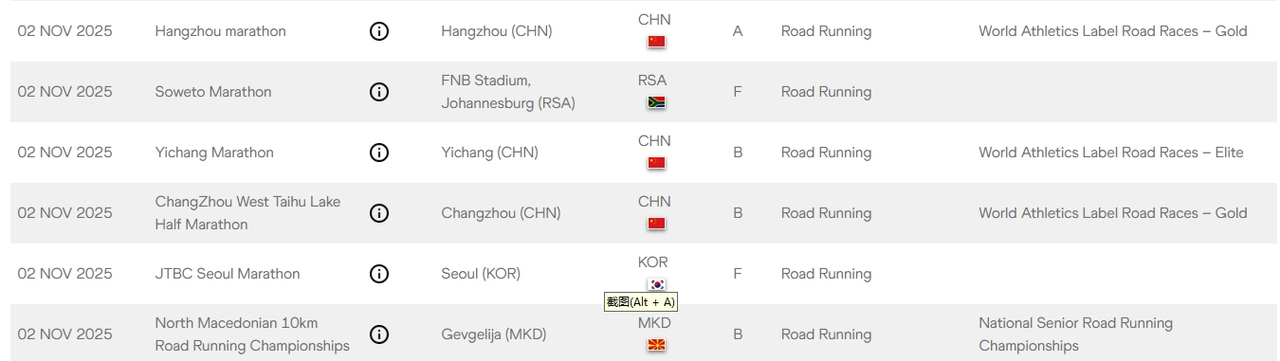Click North Macedonia flag in Gevgelija row
Viewport: 1280px width, 361px height.
656,345
